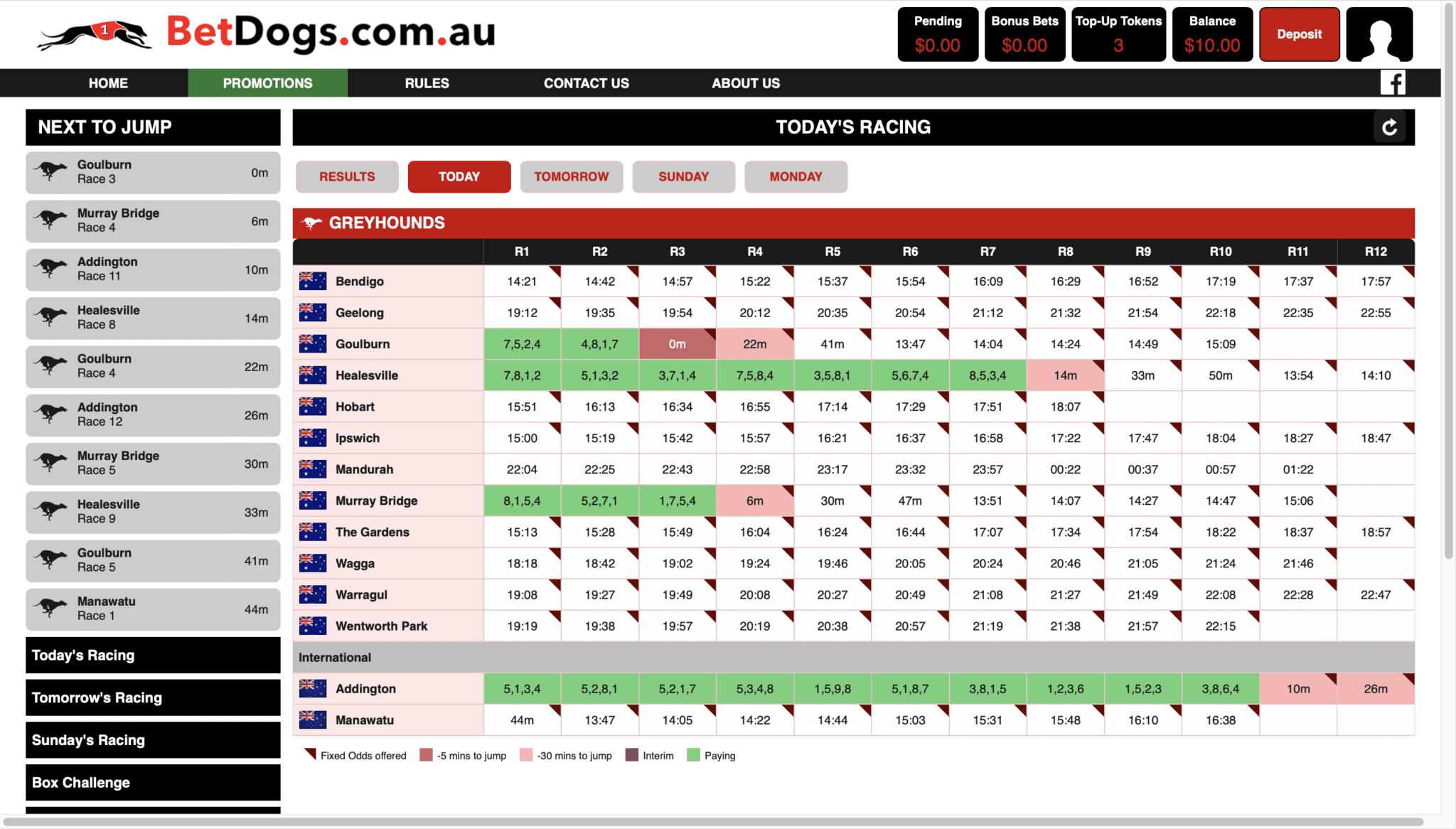Click the Bendigo row flag icon

point(313,281)
